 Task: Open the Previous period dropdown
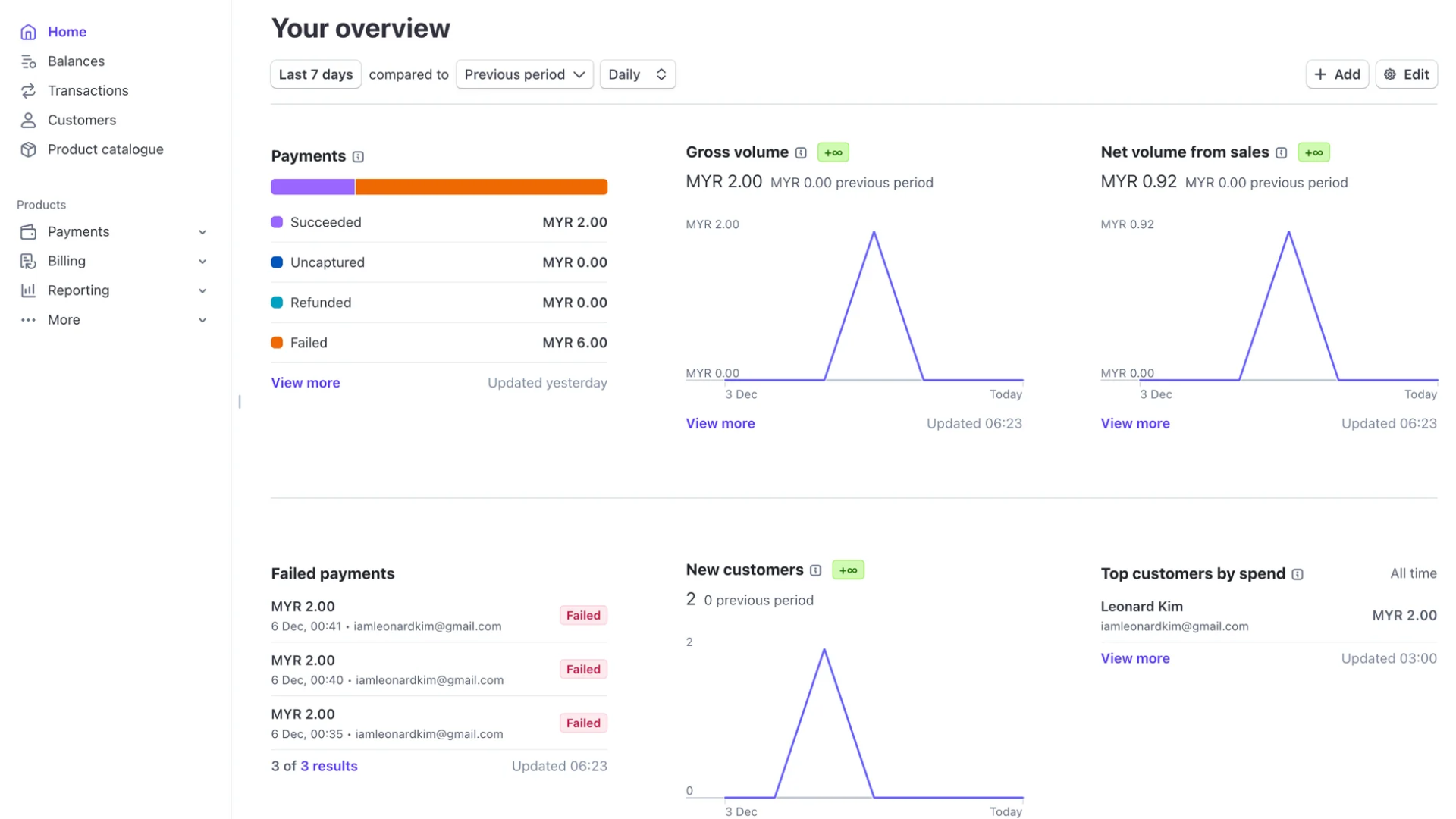(524, 74)
